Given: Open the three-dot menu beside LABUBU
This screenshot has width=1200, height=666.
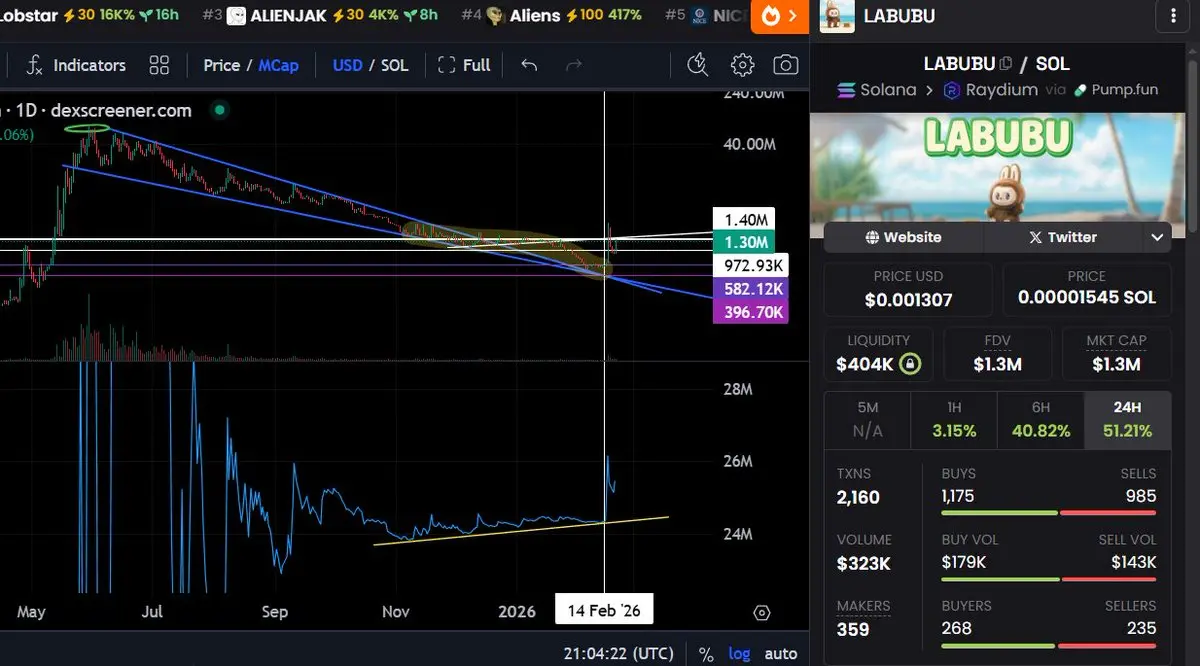Looking at the screenshot, I should (x=1172, y=15).
